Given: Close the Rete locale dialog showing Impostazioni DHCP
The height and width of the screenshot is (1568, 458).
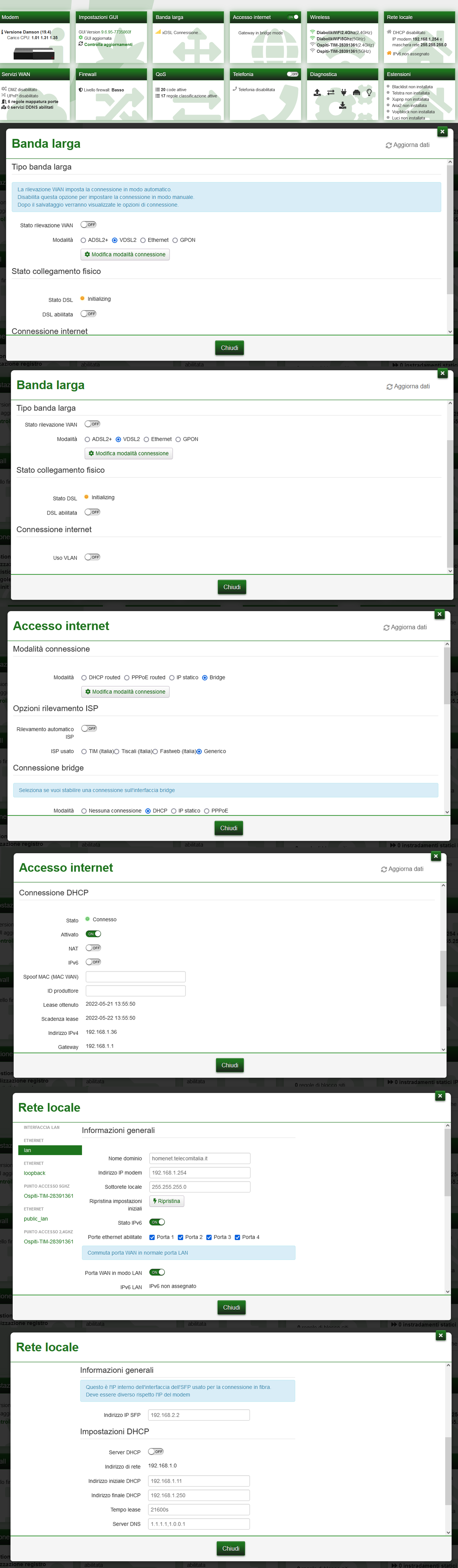Looking at the screenshot, I should click(x=441, y=1336).
